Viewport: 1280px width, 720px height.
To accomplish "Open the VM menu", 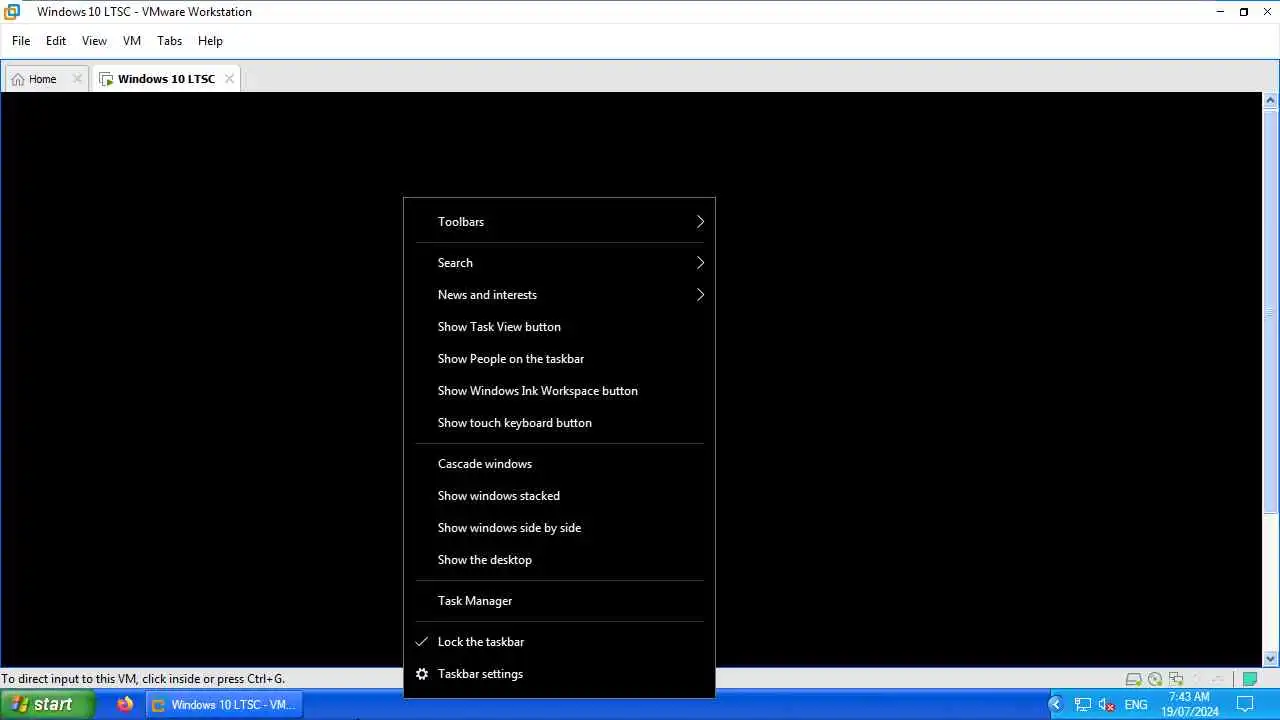I will click(x=132, y=41).
